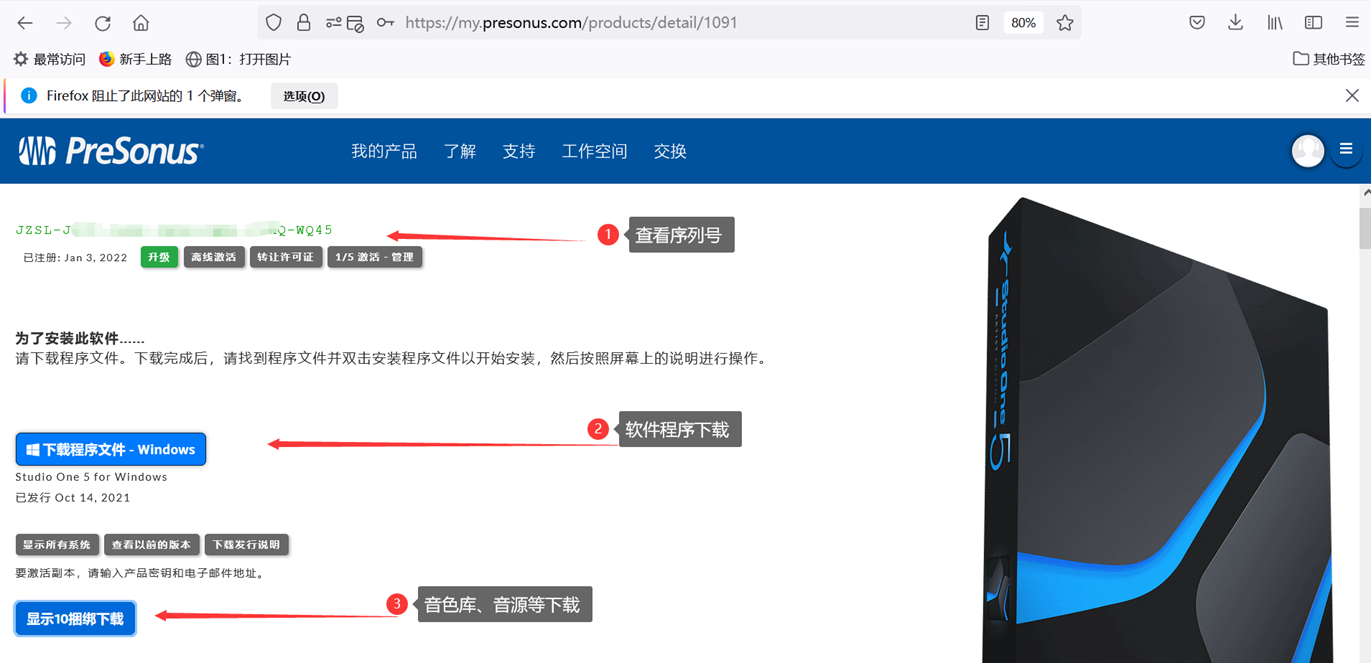Open the Firefox library icon
Viewport: 1371px width, 663px height.
point(1275,23)
